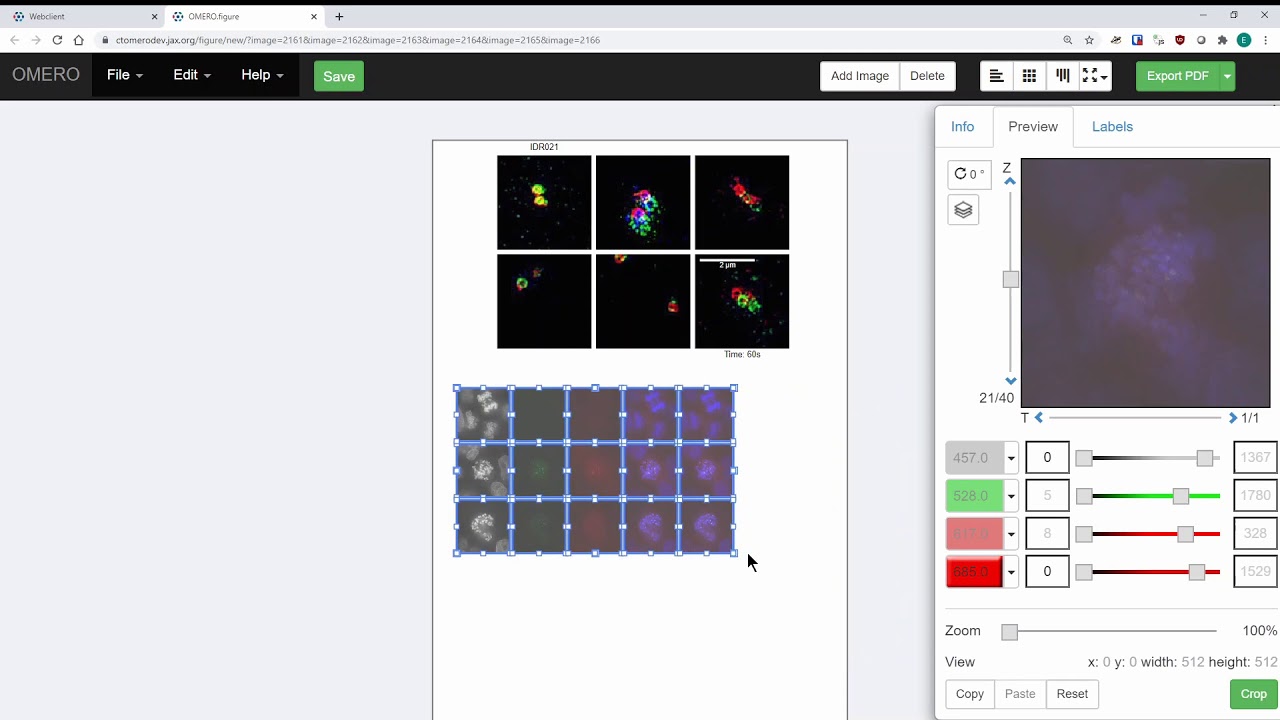Click the 685 channel max slider handle
The height and width of the screenshot is (720, 1280).
(1197, 572)
